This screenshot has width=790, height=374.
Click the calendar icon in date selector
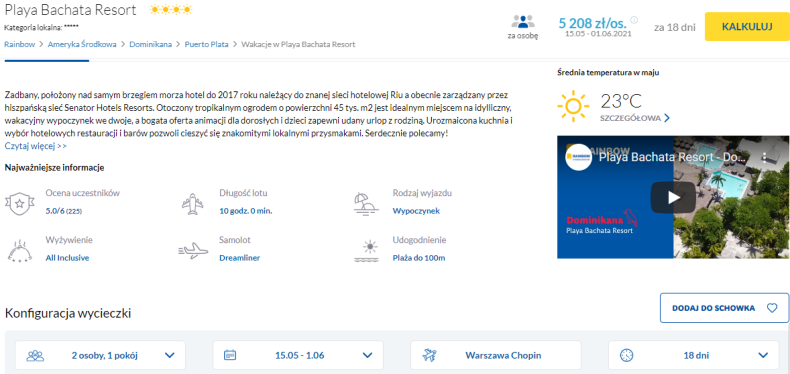click(230, 355)
